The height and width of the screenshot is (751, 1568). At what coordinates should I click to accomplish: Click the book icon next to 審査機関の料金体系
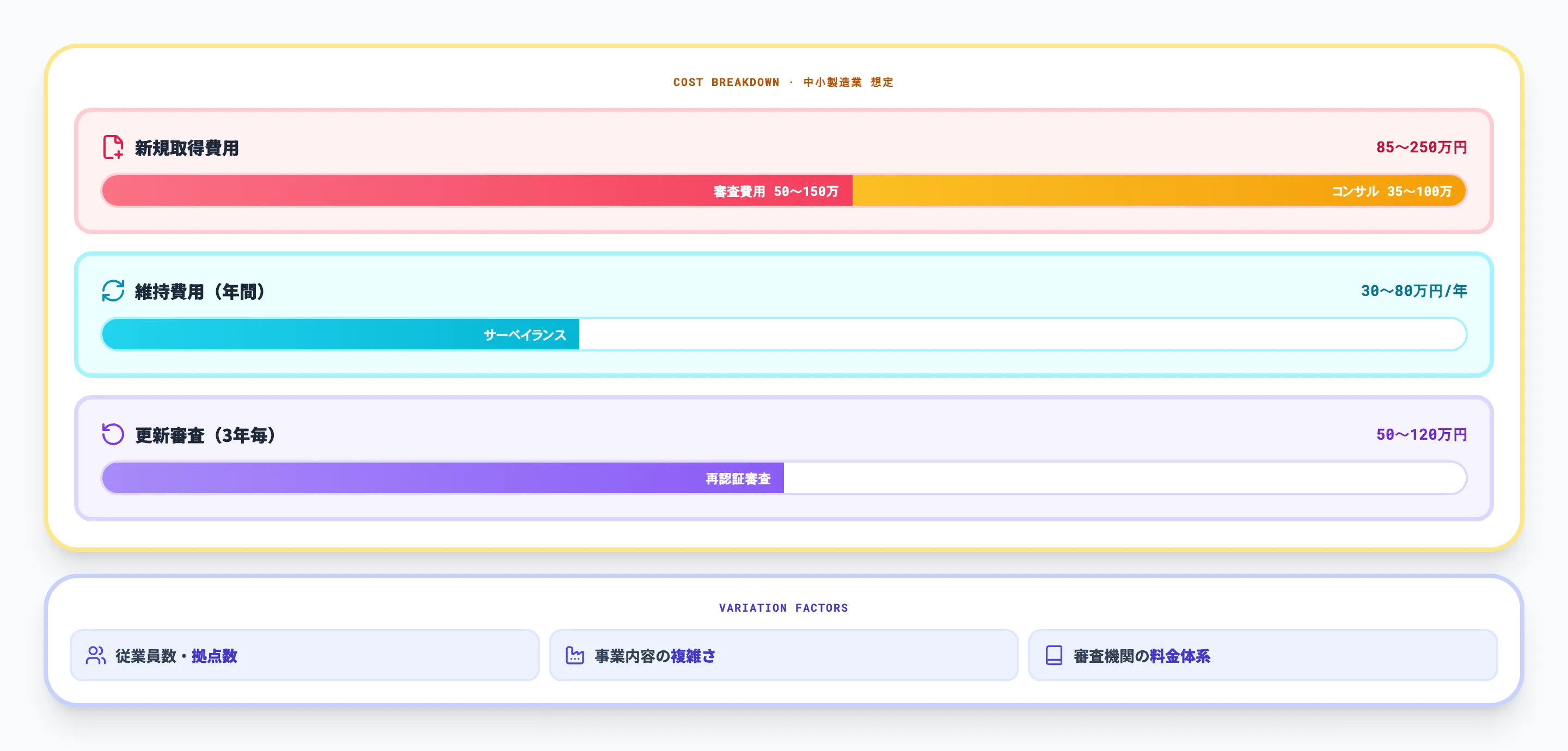1053,655
